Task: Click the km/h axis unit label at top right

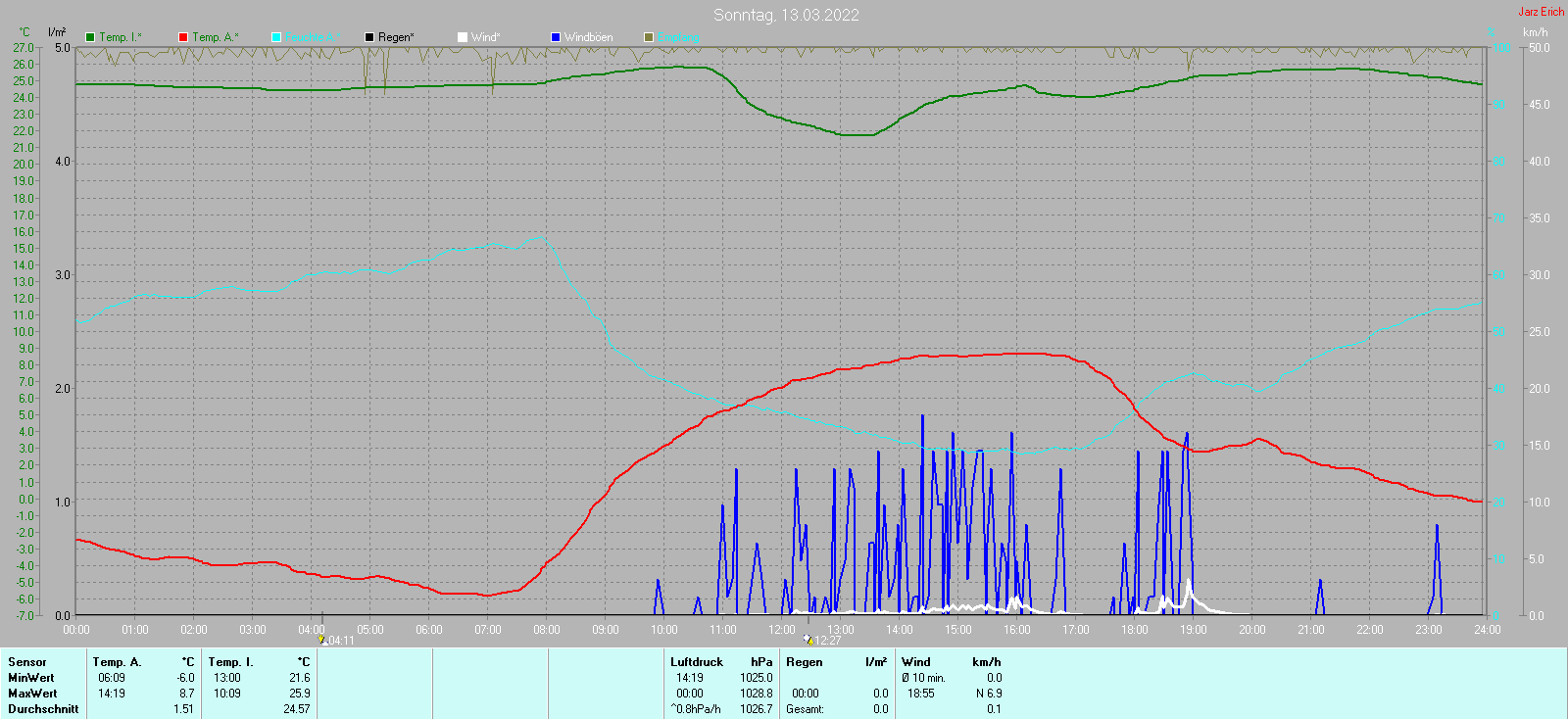Action: coord(1535,32)
